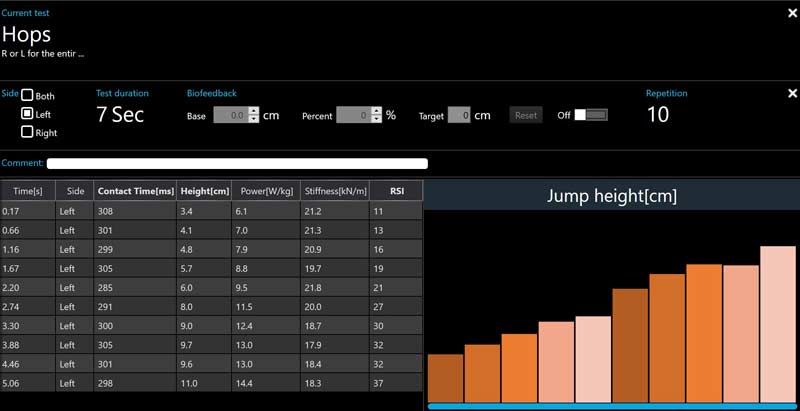Click the Jump height[cm] chart title
Screen dimensions: 800x411
(612, 196)
